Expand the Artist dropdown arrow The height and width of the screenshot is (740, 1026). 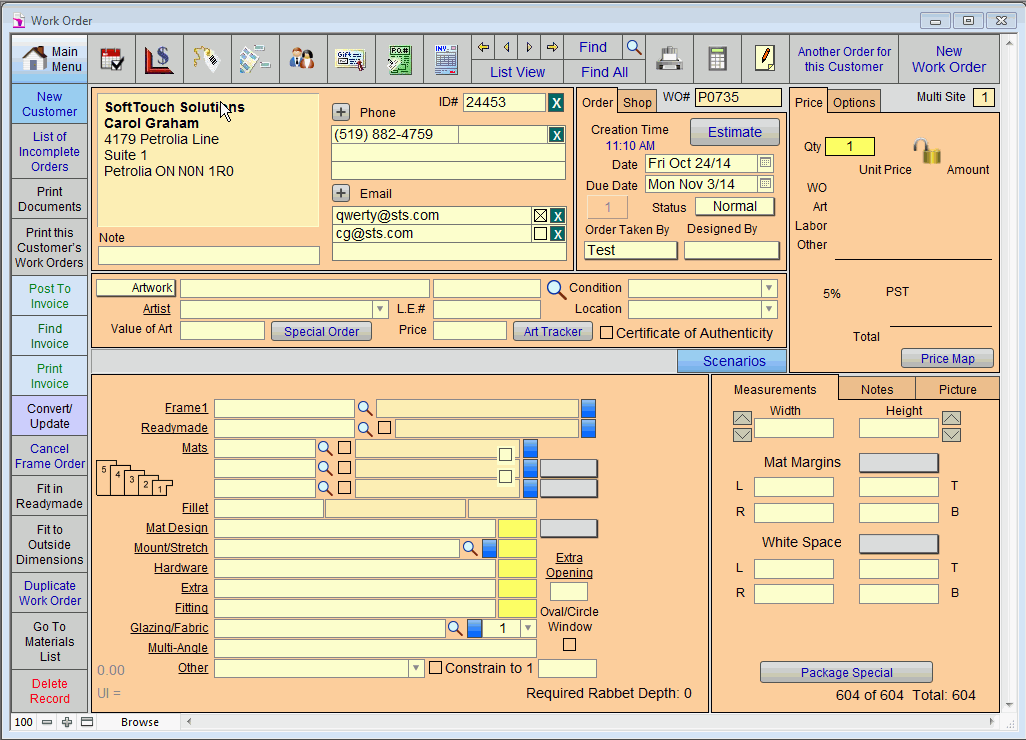click(x=380, y=310)
